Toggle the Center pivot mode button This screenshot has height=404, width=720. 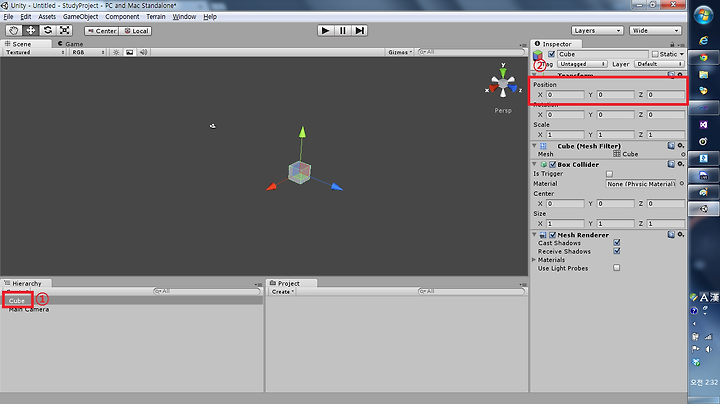tap(101, 31)
